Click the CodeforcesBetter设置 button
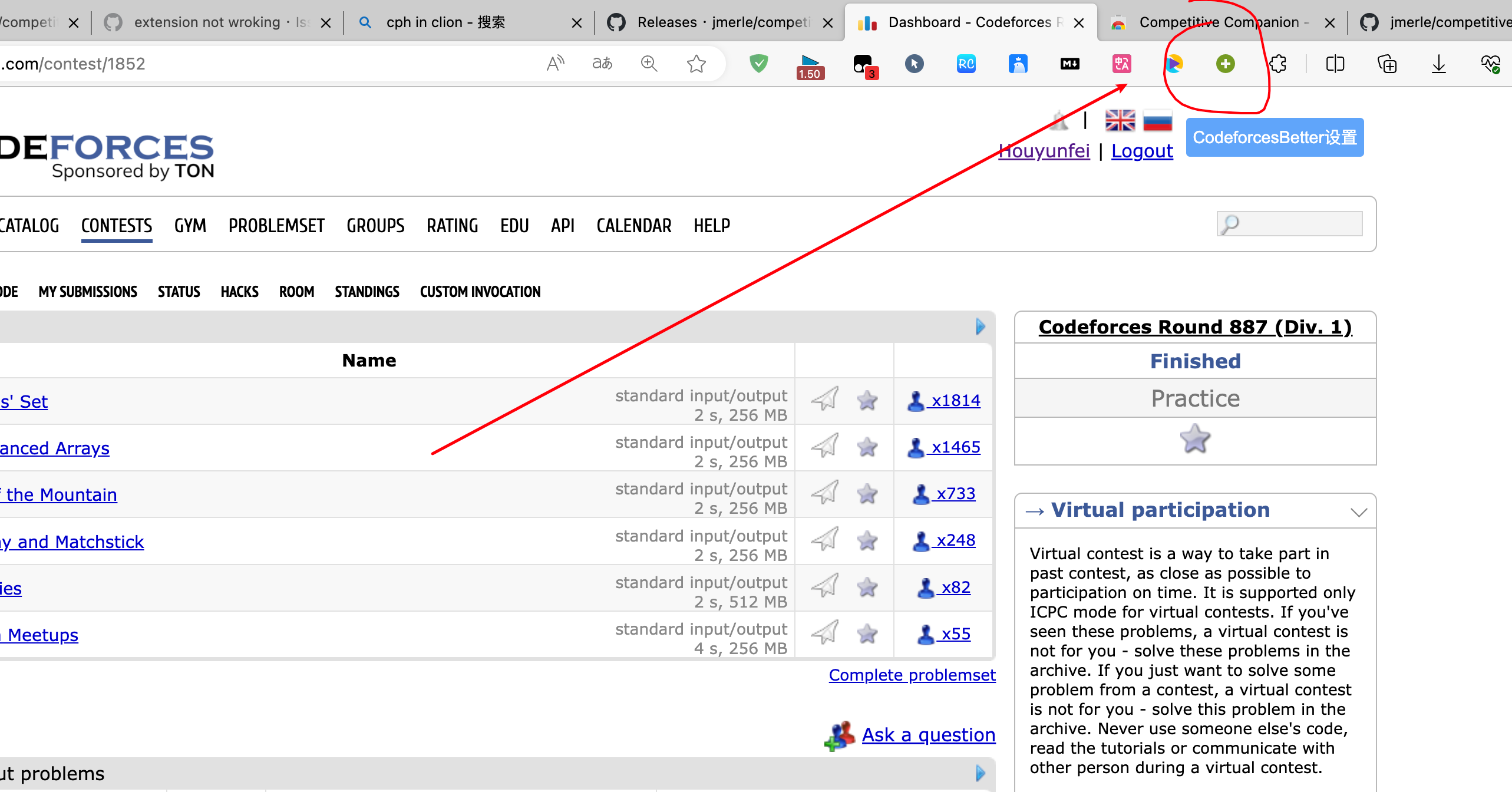Image resolution: width=1512 pixels, height=792 pixels. pyautogui.click(x=1275, y=137)
